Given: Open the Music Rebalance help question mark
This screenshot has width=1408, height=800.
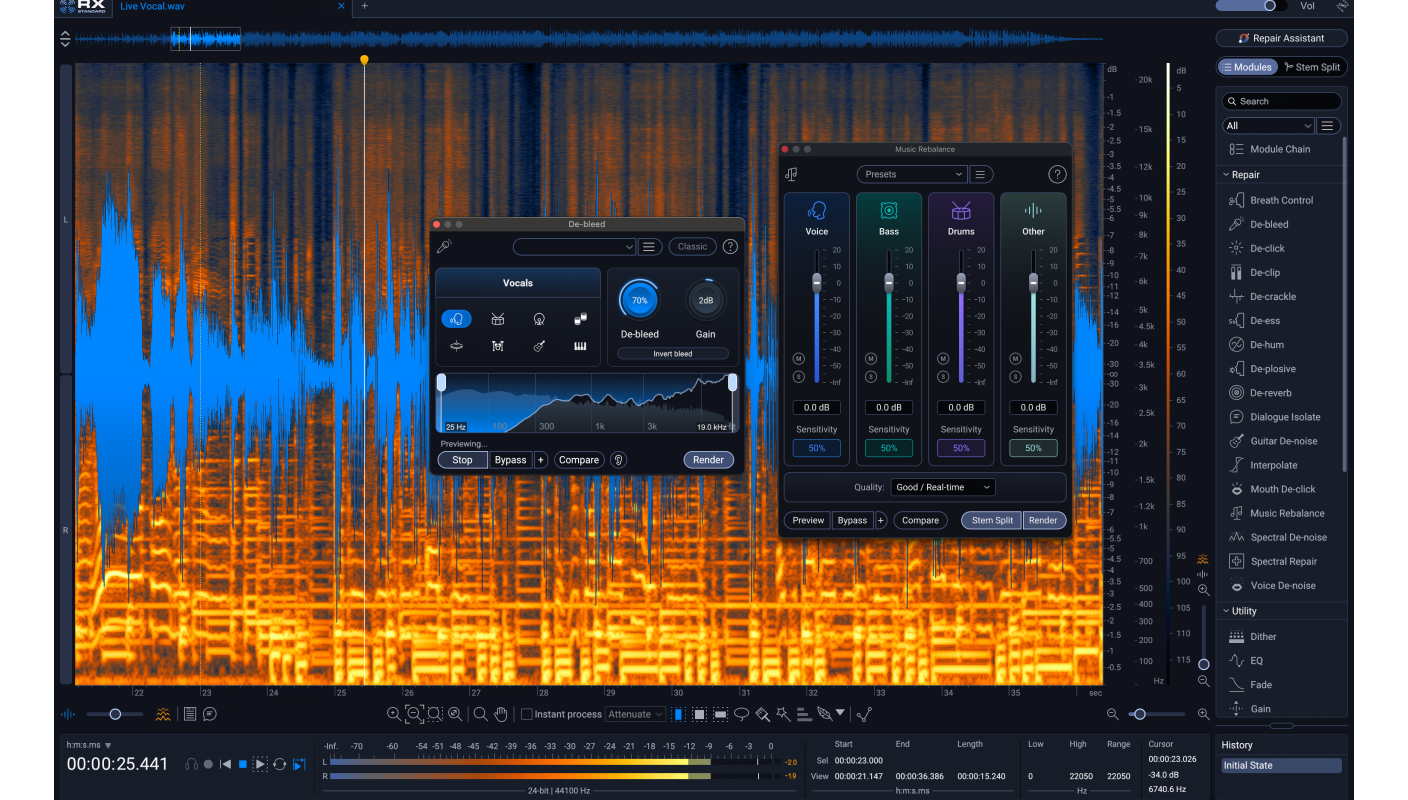Looking at the screenshot, I should [x=1057, y=174].
